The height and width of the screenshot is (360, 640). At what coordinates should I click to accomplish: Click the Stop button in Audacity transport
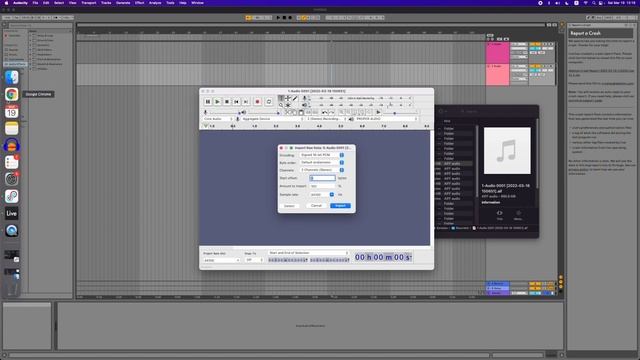[227, 102]
